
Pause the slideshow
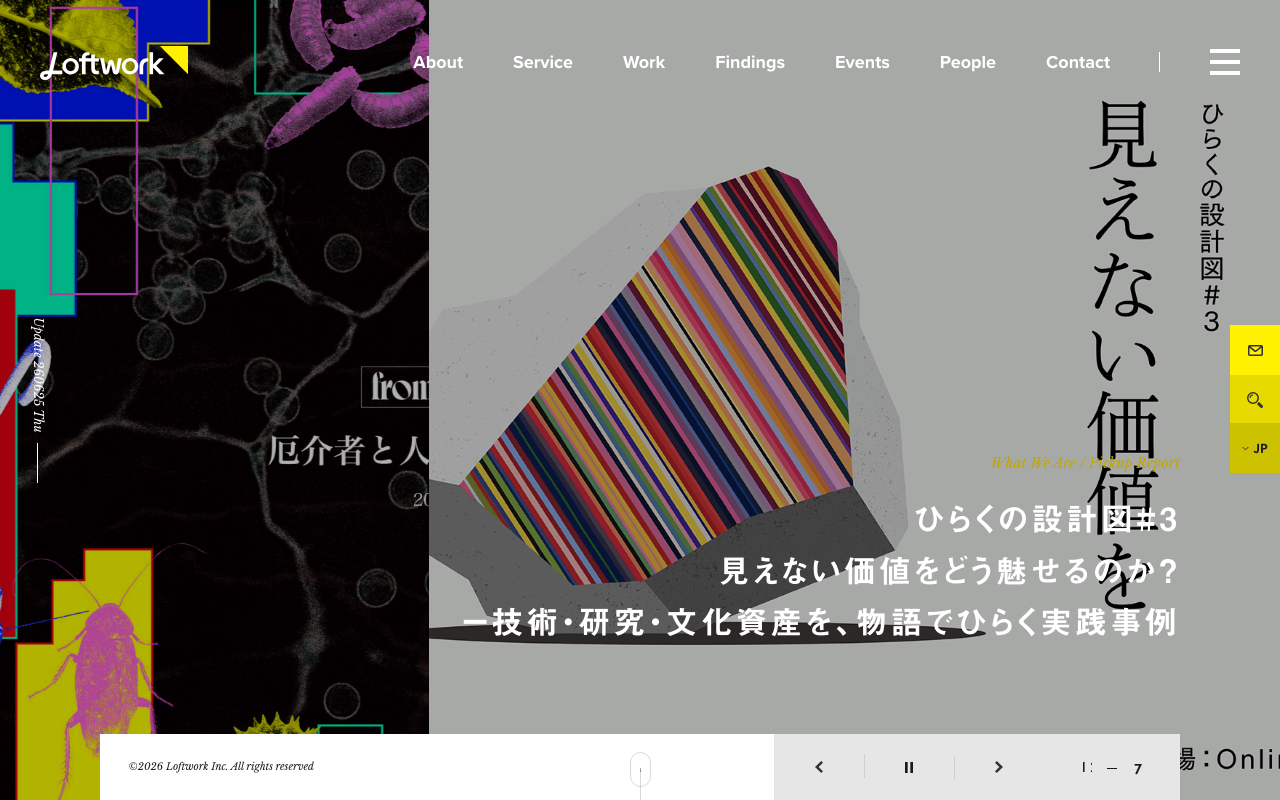pos(909,767)
